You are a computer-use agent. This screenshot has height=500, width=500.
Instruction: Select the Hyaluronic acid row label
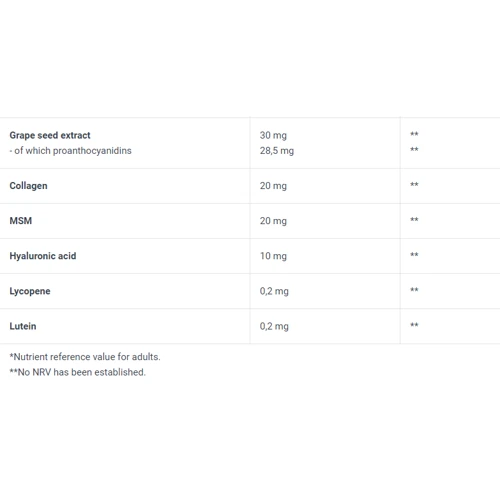point(43,256)
